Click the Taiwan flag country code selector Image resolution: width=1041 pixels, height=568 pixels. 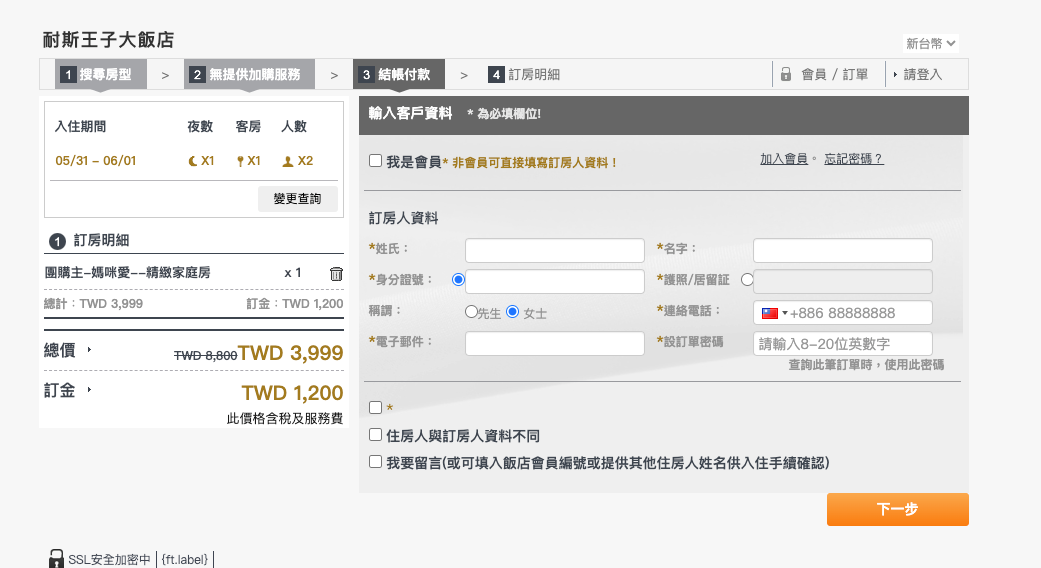pyautogui.click(x=774, y=313)
